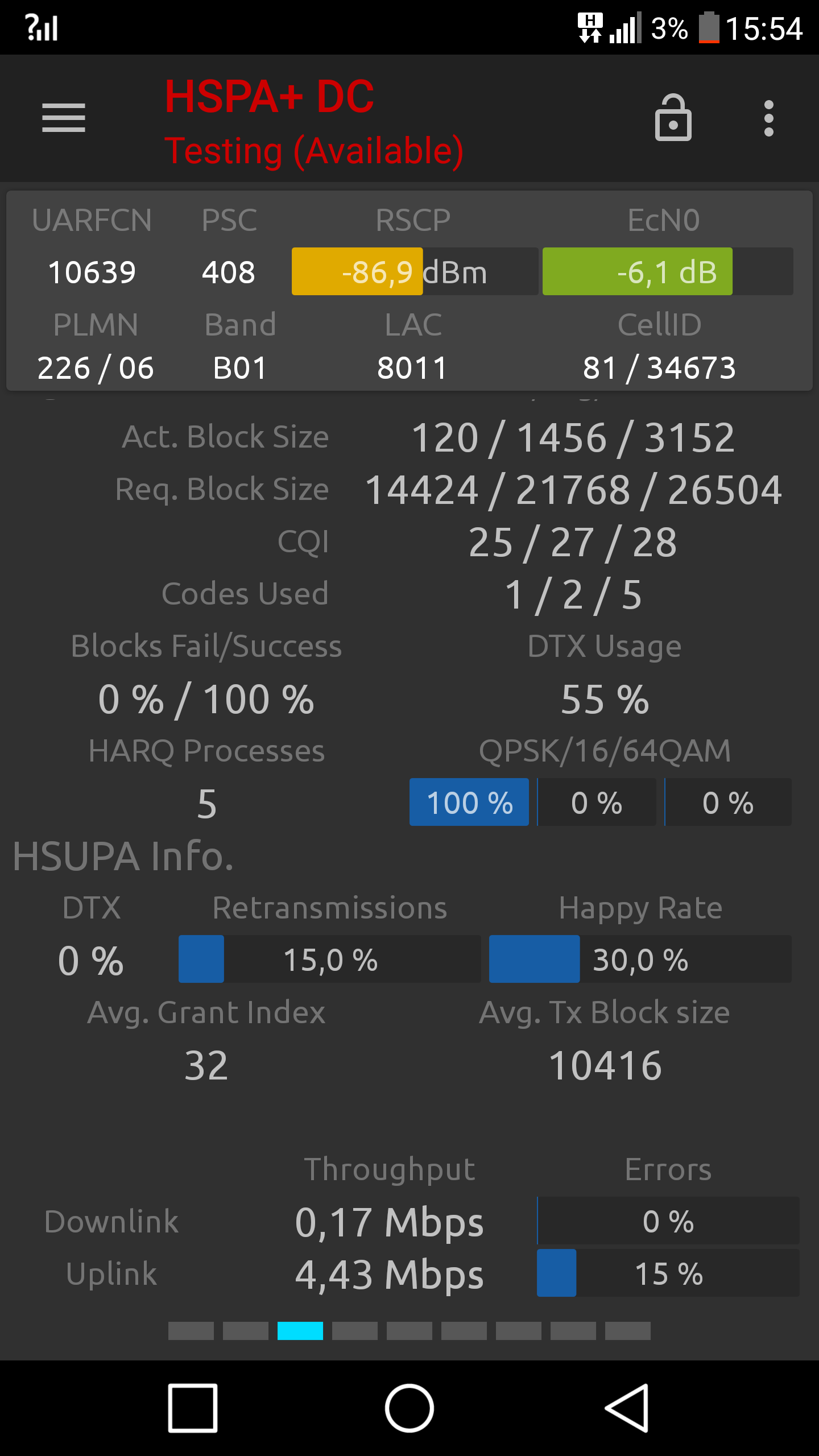The width and height of the screenshot is (819, 1456).
Task: Tap the QPSK 100 % blue bar
Action: [x=469, y=802]
